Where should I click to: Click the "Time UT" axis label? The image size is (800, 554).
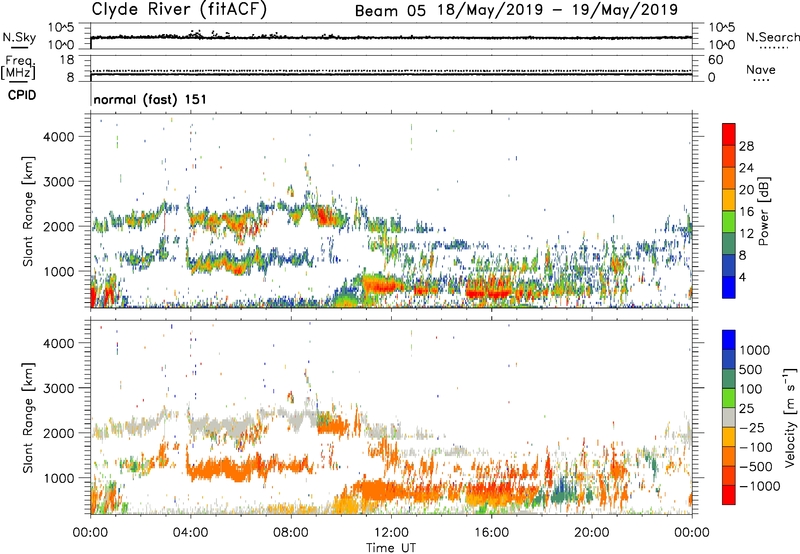(x=391, y=548)
